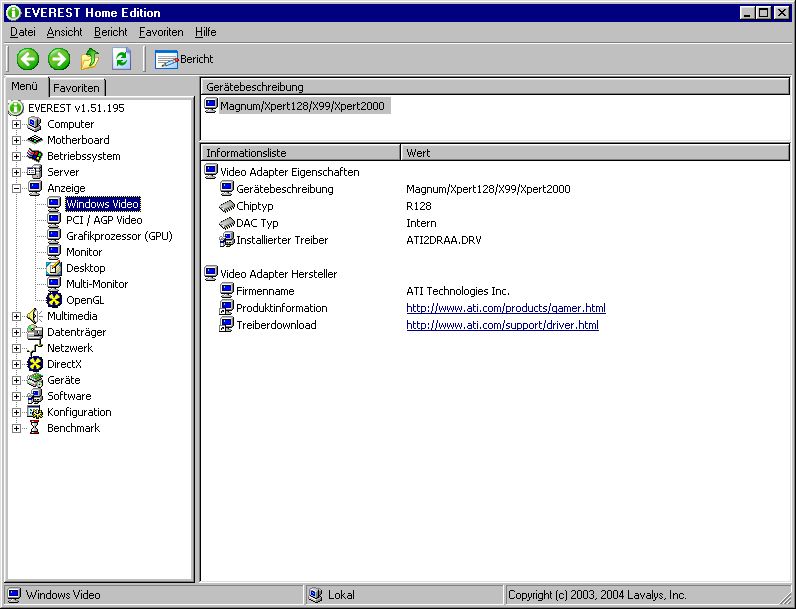Expand the Multimedia tree node

coord(16,316)
